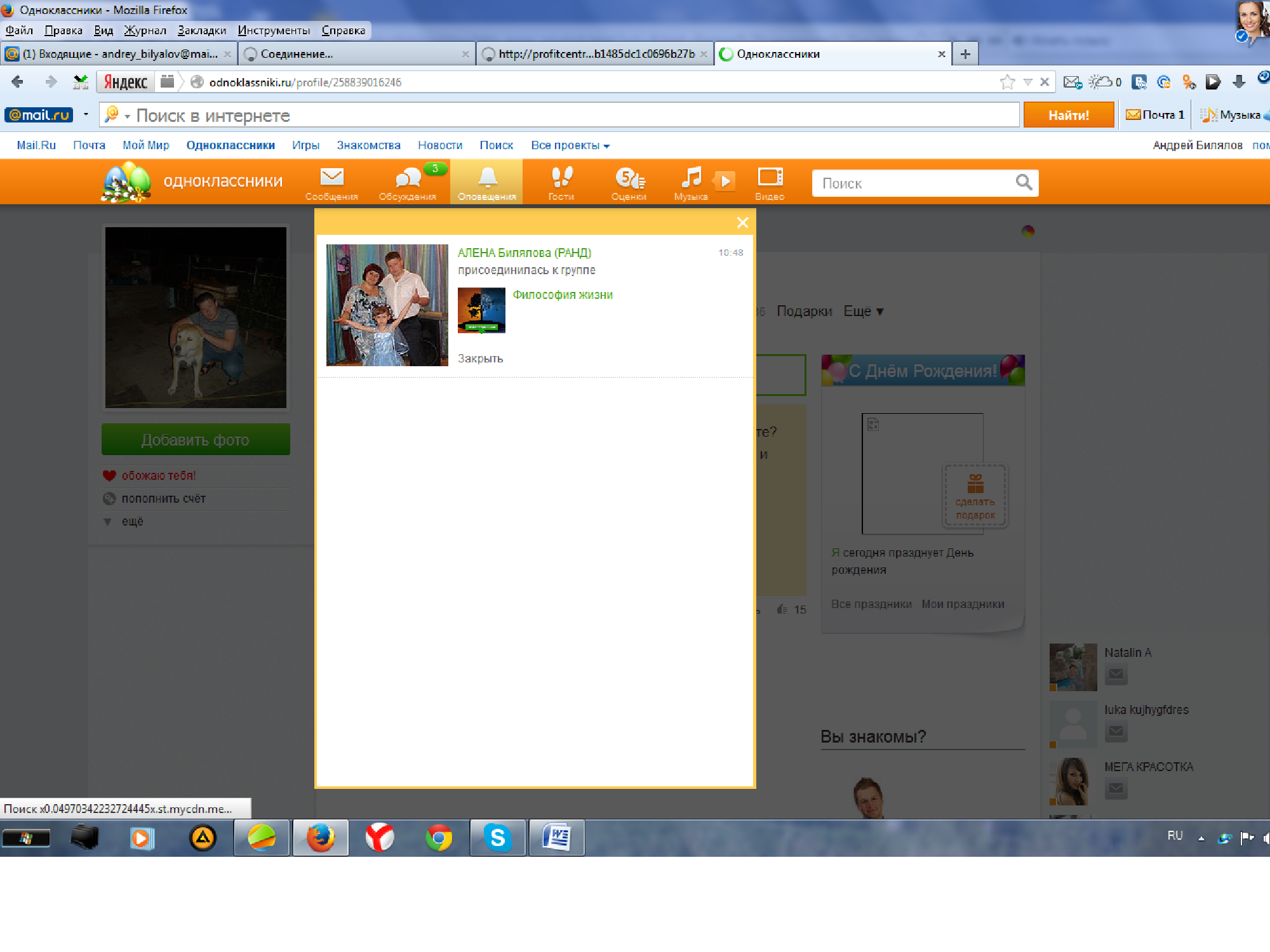Viewport: 1270px width, 952px height.
Task: Open the Знакомства link
Action: tap(368, 145)
